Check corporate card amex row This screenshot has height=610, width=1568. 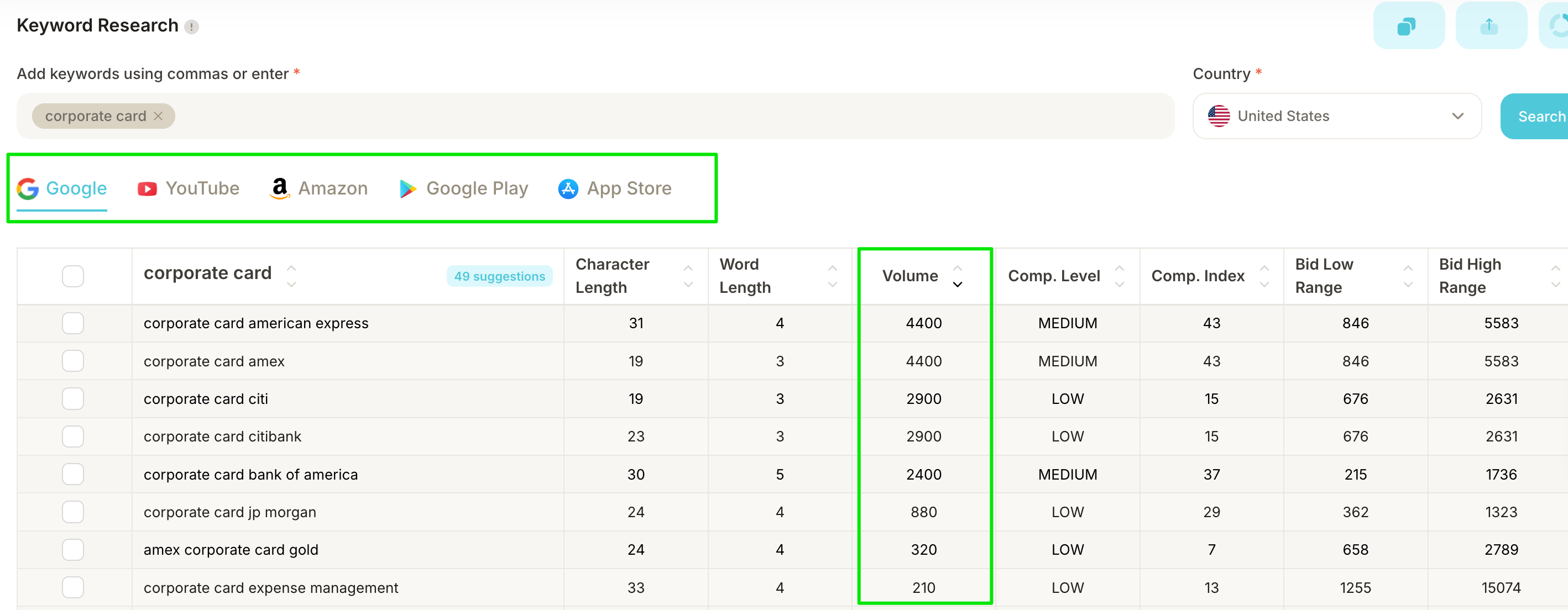(x=73, y=361)
